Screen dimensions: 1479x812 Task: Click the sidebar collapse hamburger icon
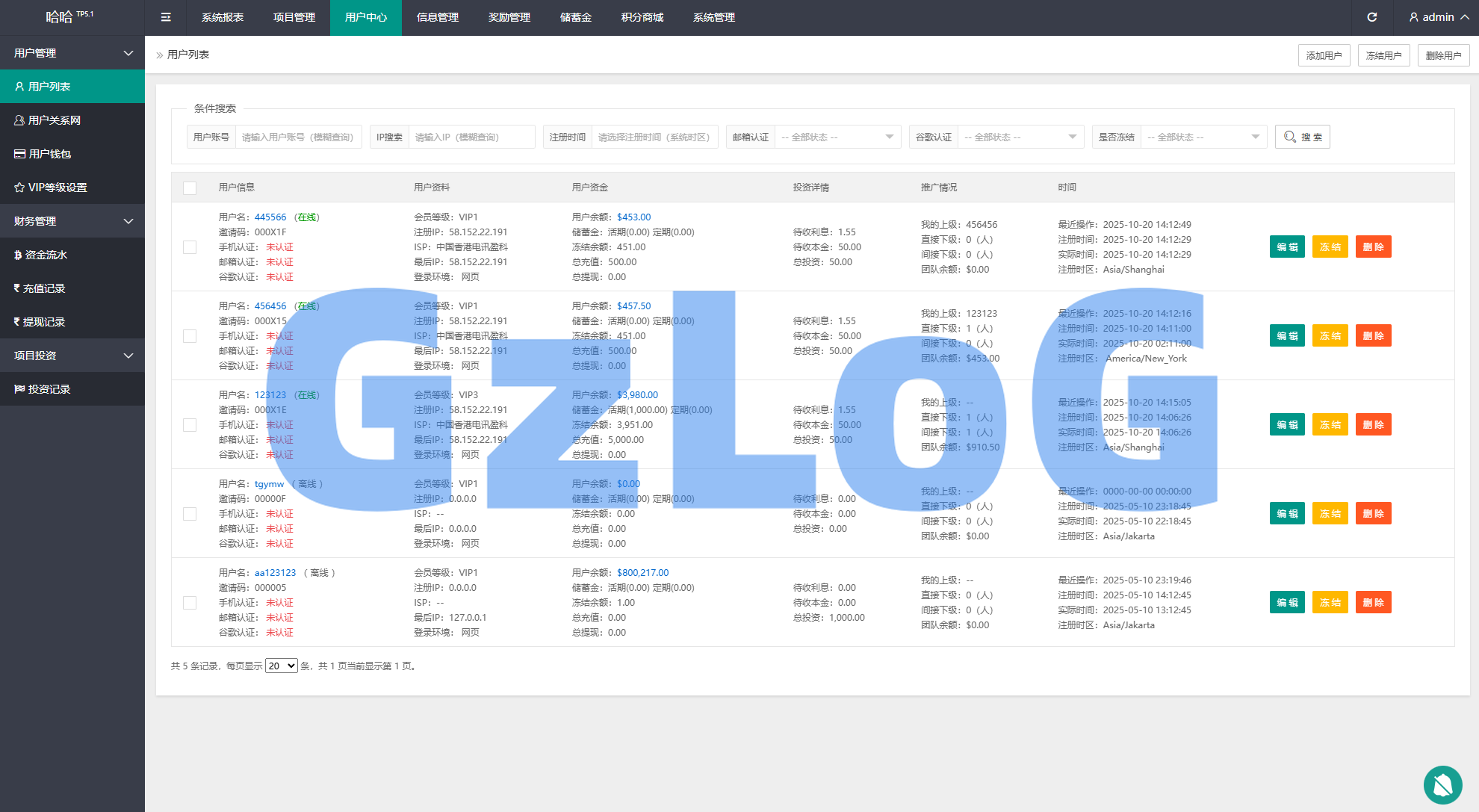(x=166, y=17)
